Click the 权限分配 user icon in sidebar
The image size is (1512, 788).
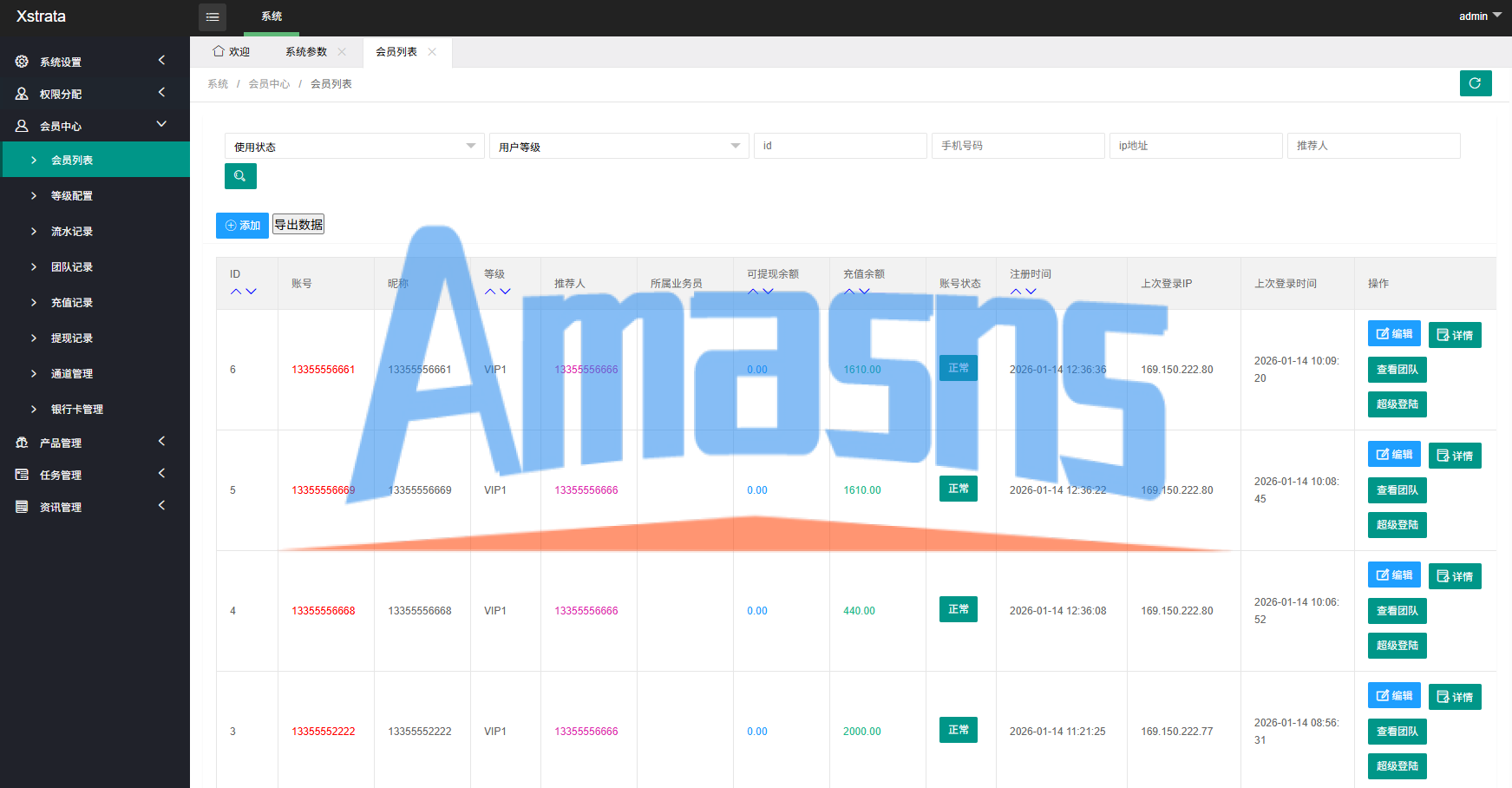pyautogui.click(x=22, y=94)
